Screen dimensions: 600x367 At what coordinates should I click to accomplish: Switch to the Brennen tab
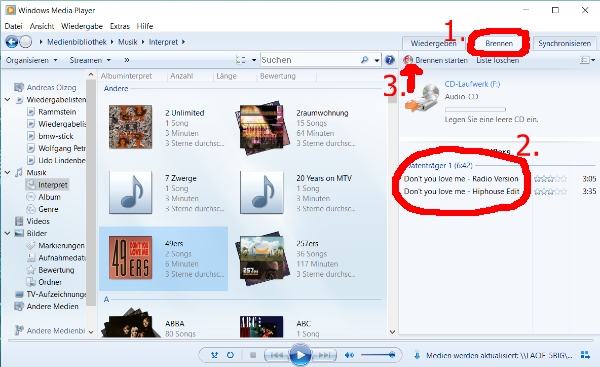coord(499,43)
